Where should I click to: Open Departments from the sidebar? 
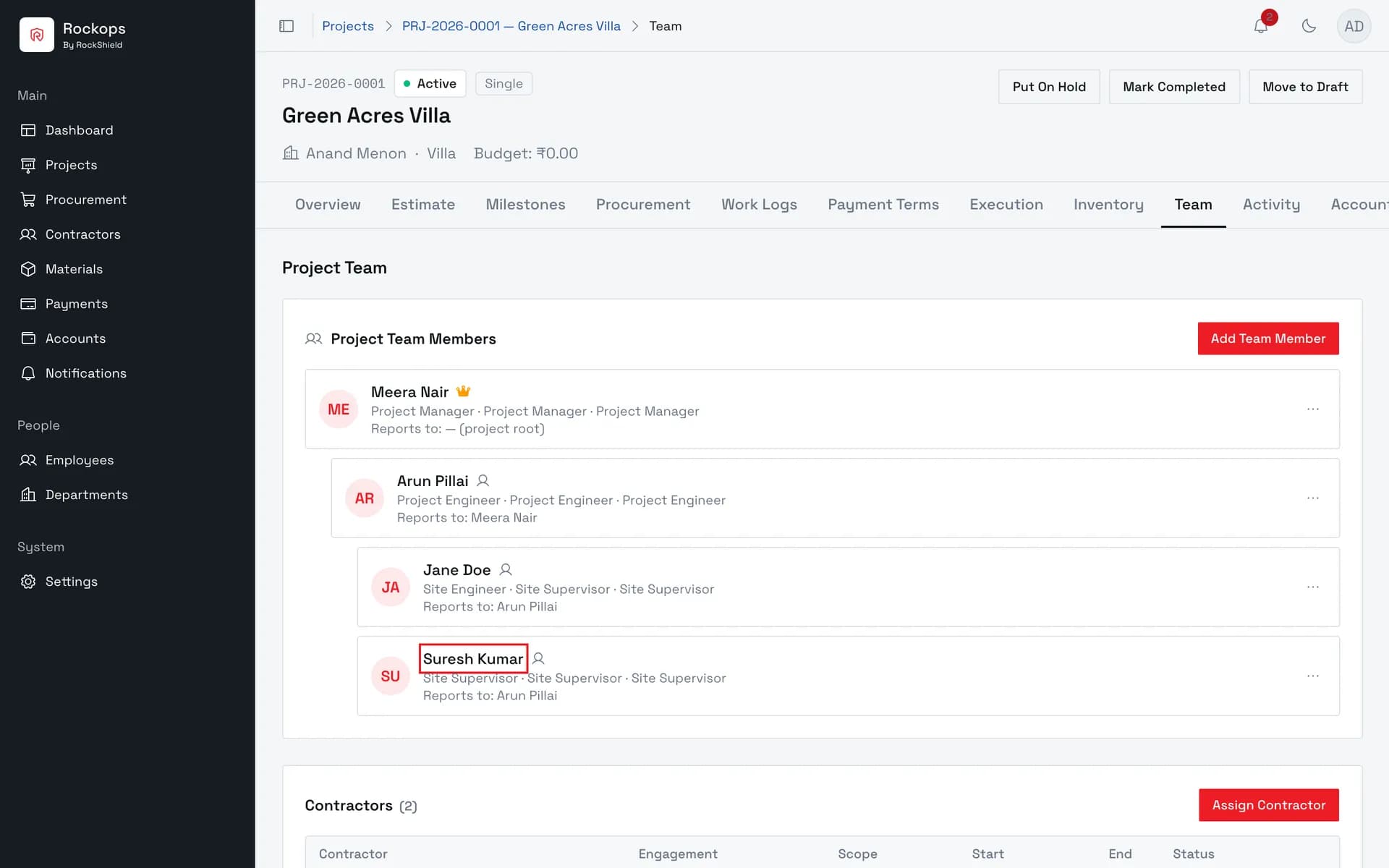(86, 495)
